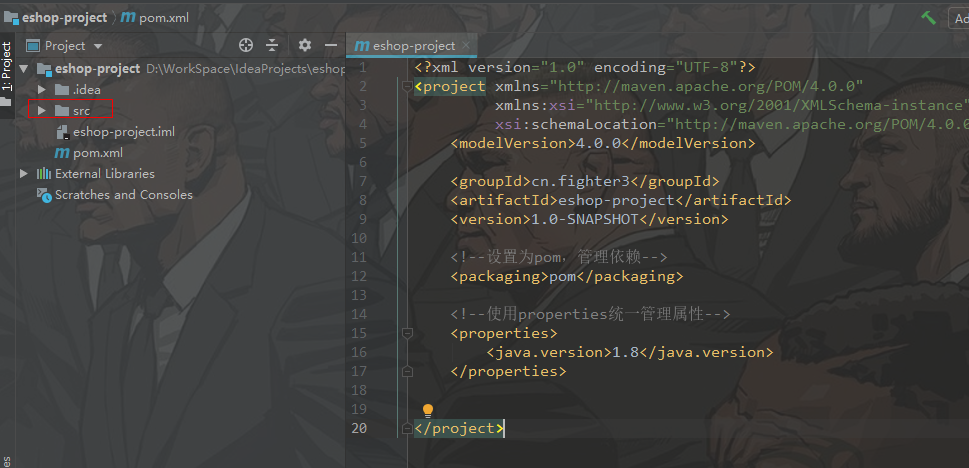
Task: Click the comment 设置为pom，管理依赖
Action: [559, 257]
